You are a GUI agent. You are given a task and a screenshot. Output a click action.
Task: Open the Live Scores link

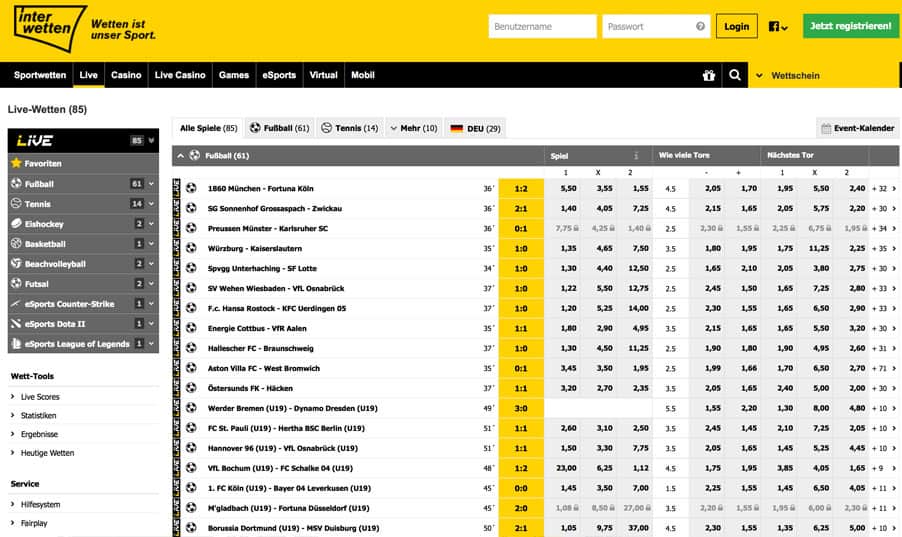tap(40, 397)
